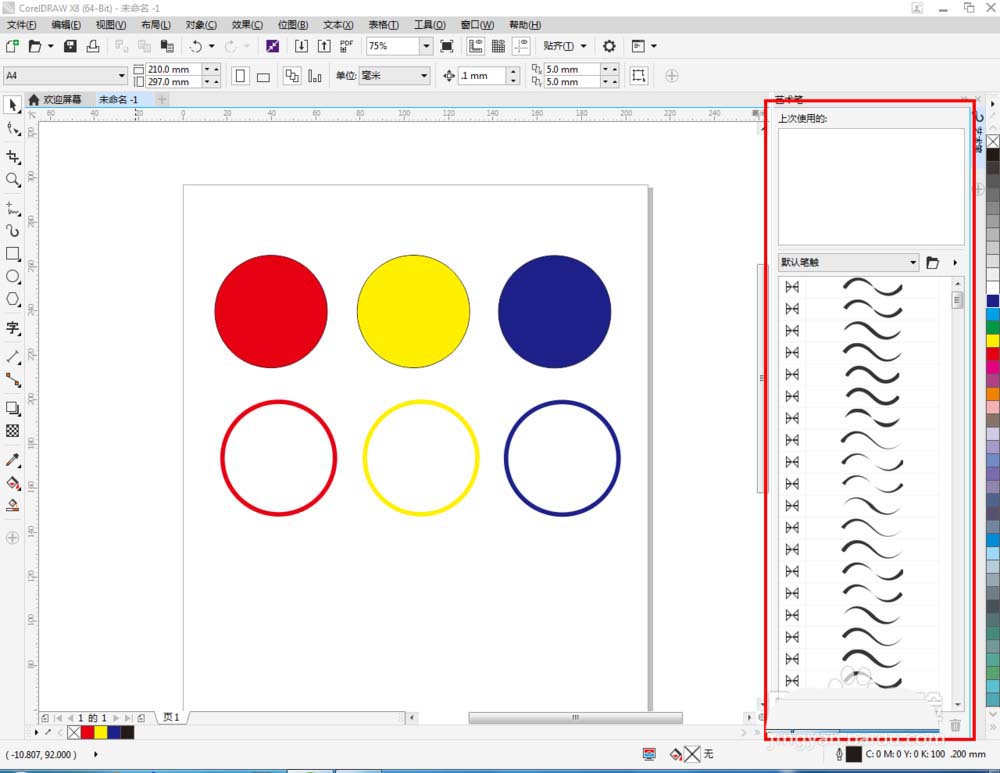This screenshot has height=773, width=1000.
Task: Open Options with the gear icon
Action: tap(609, 46)
